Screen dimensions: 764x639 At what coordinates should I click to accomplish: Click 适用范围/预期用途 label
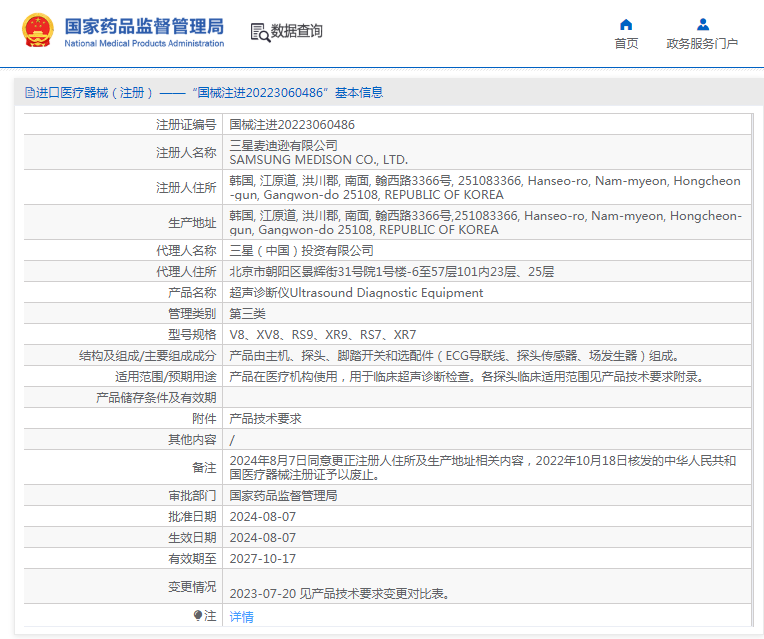pos(166,376)
